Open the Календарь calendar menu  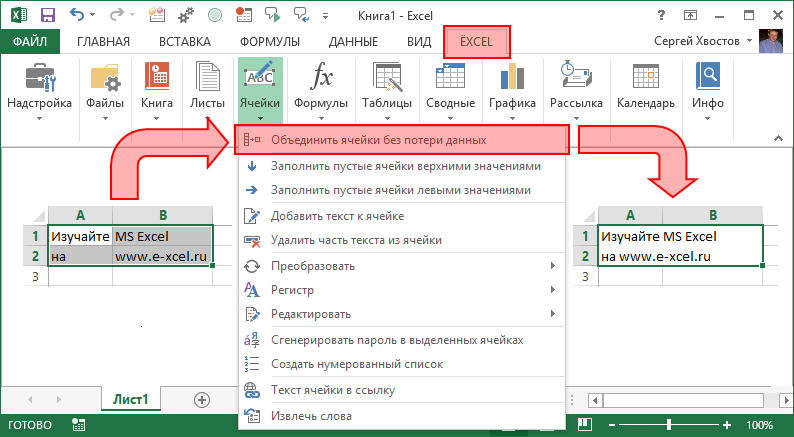pyautogui.click(x=646, y=91)
